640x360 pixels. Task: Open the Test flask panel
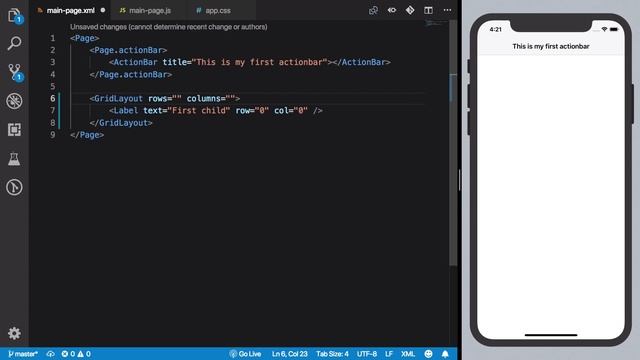coord(14,159)
